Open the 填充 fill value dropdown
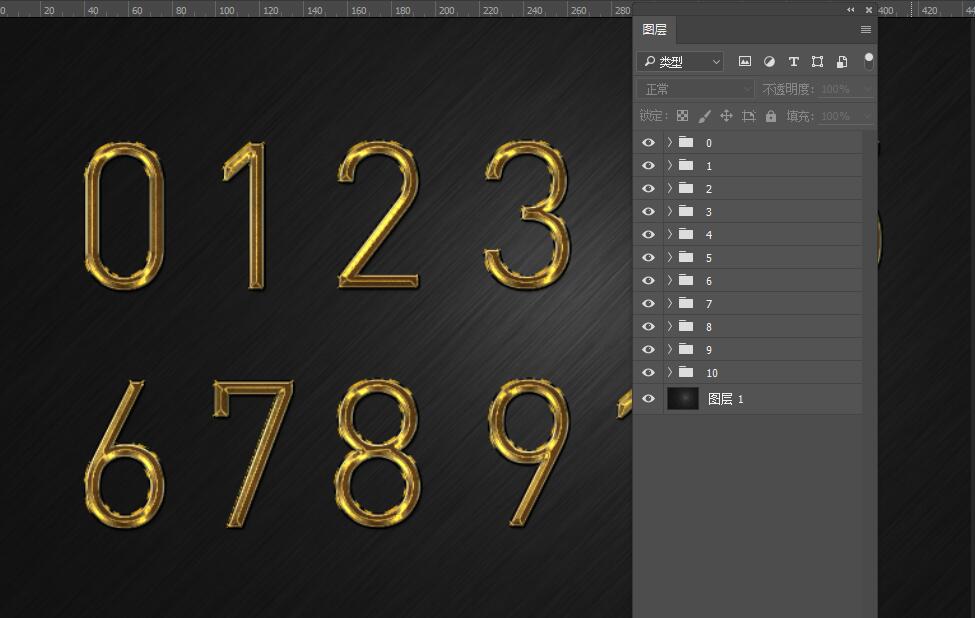Image resolution: width=975 pixels, height=618 pixels. (x=867, y=116)
